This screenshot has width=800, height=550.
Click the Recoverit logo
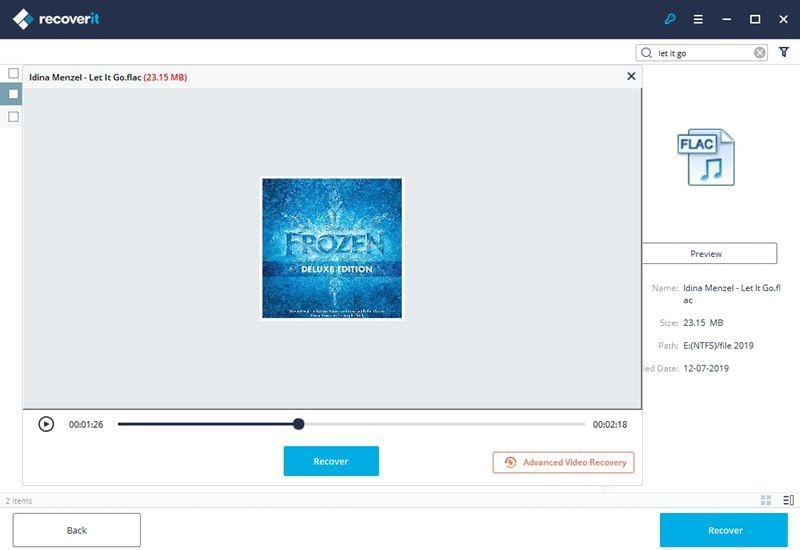click(x=56, y=19)
